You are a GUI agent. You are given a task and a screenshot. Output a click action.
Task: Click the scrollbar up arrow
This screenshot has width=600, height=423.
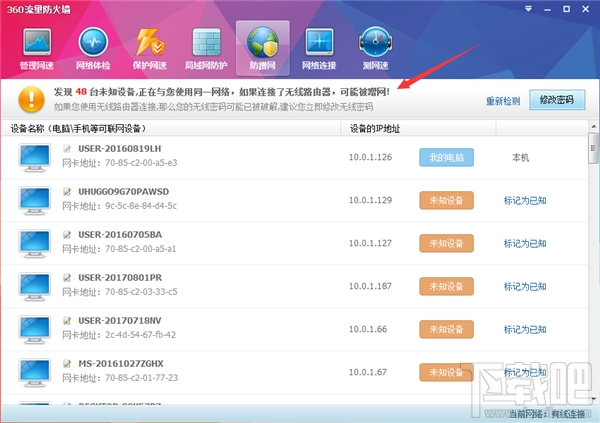pos(593,126)
